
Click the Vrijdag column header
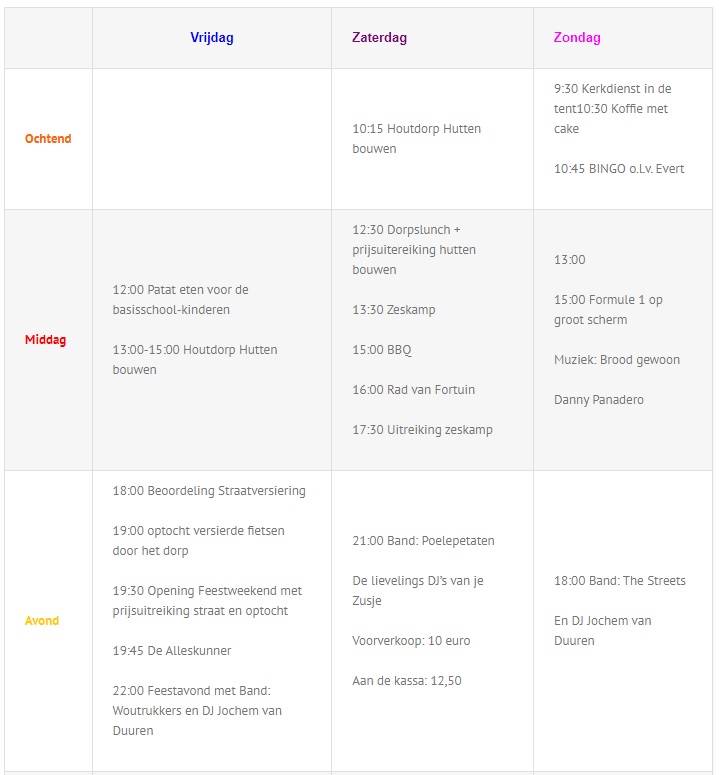(211, 38)
